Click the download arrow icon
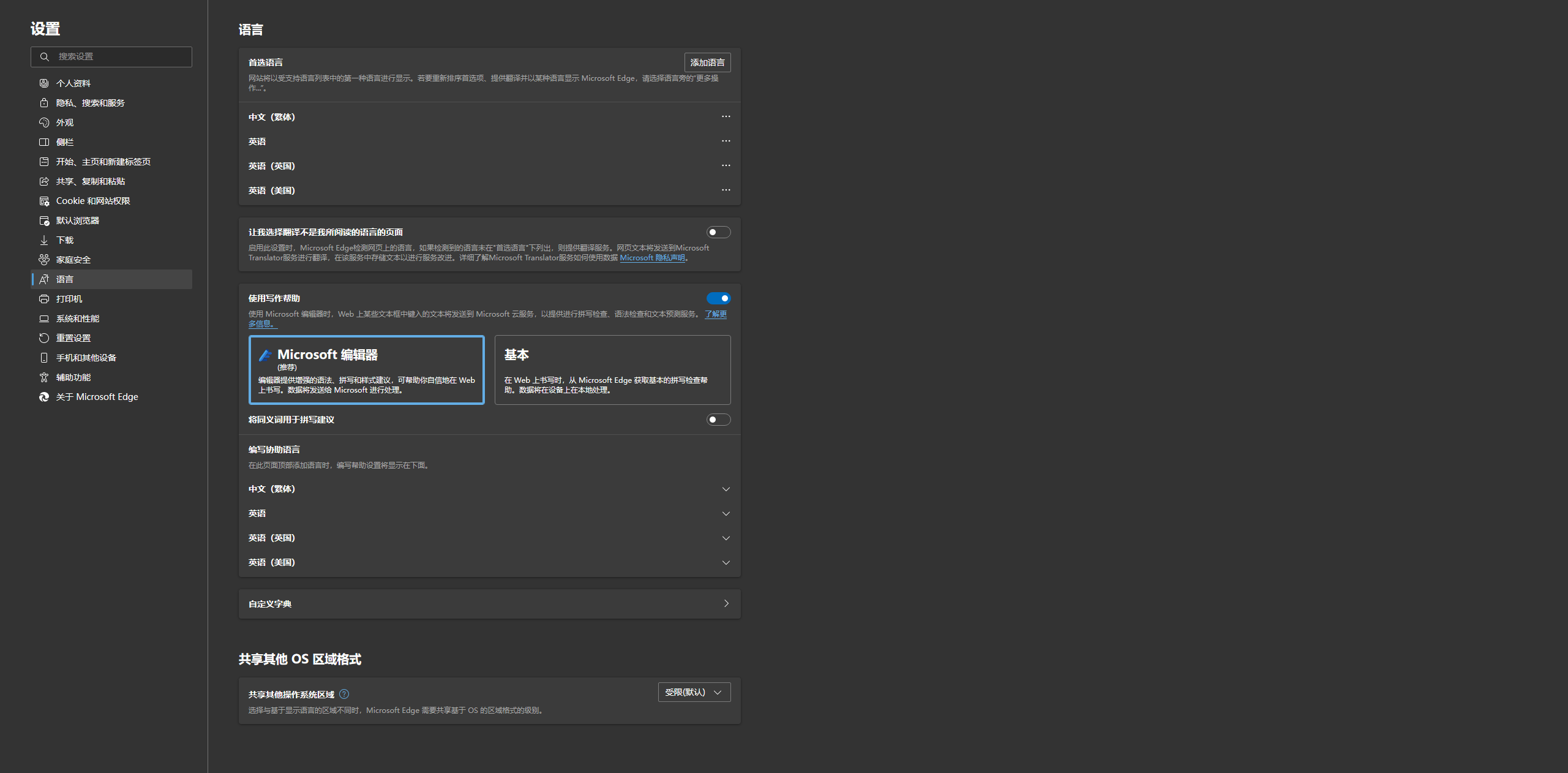Image resolution: width=1568 pixels, height=773 pixels. pos(44,240)
